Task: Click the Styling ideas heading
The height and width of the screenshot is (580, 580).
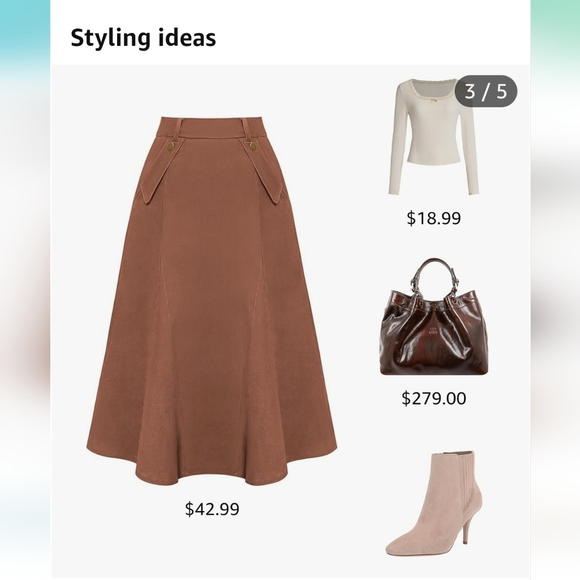Action: (143, 38)
